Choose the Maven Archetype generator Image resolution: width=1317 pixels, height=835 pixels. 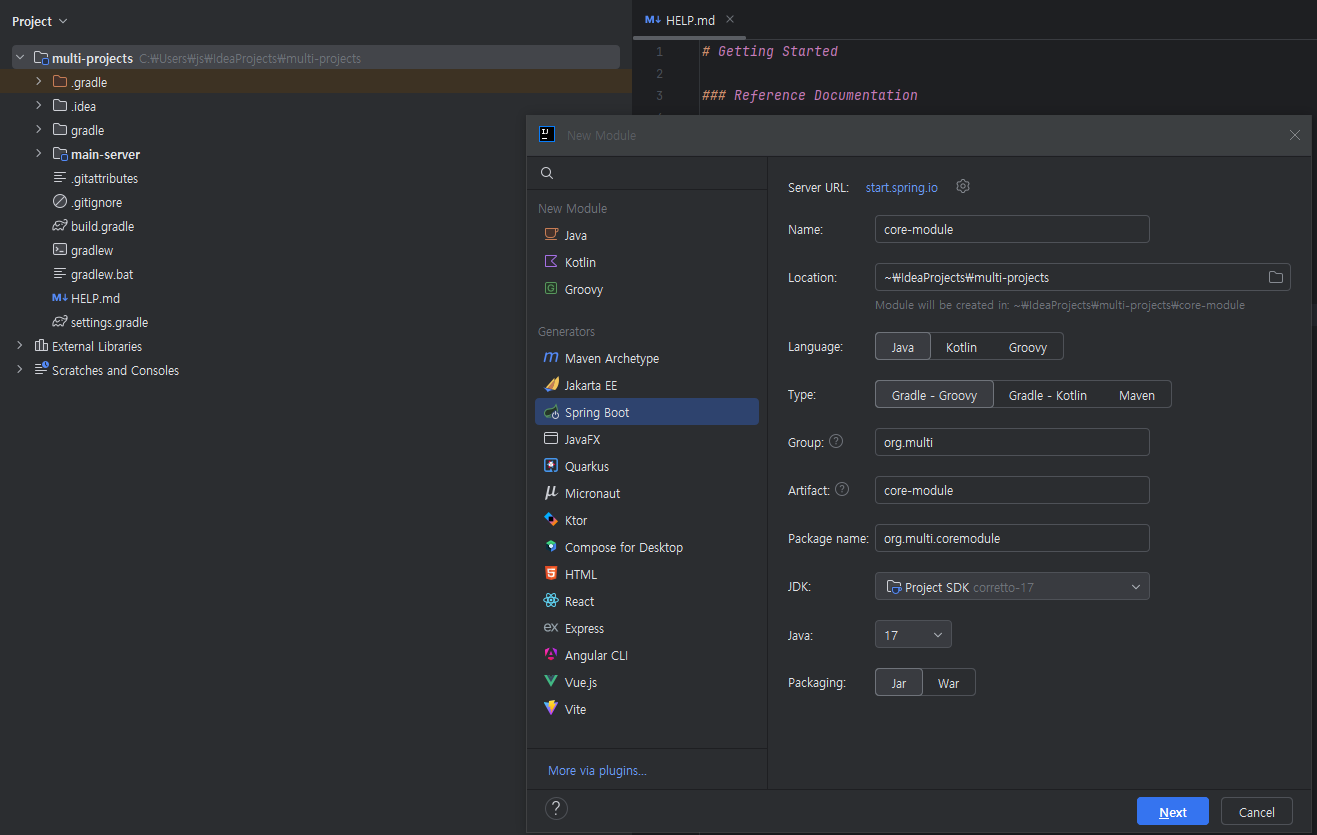click(647, 358)
